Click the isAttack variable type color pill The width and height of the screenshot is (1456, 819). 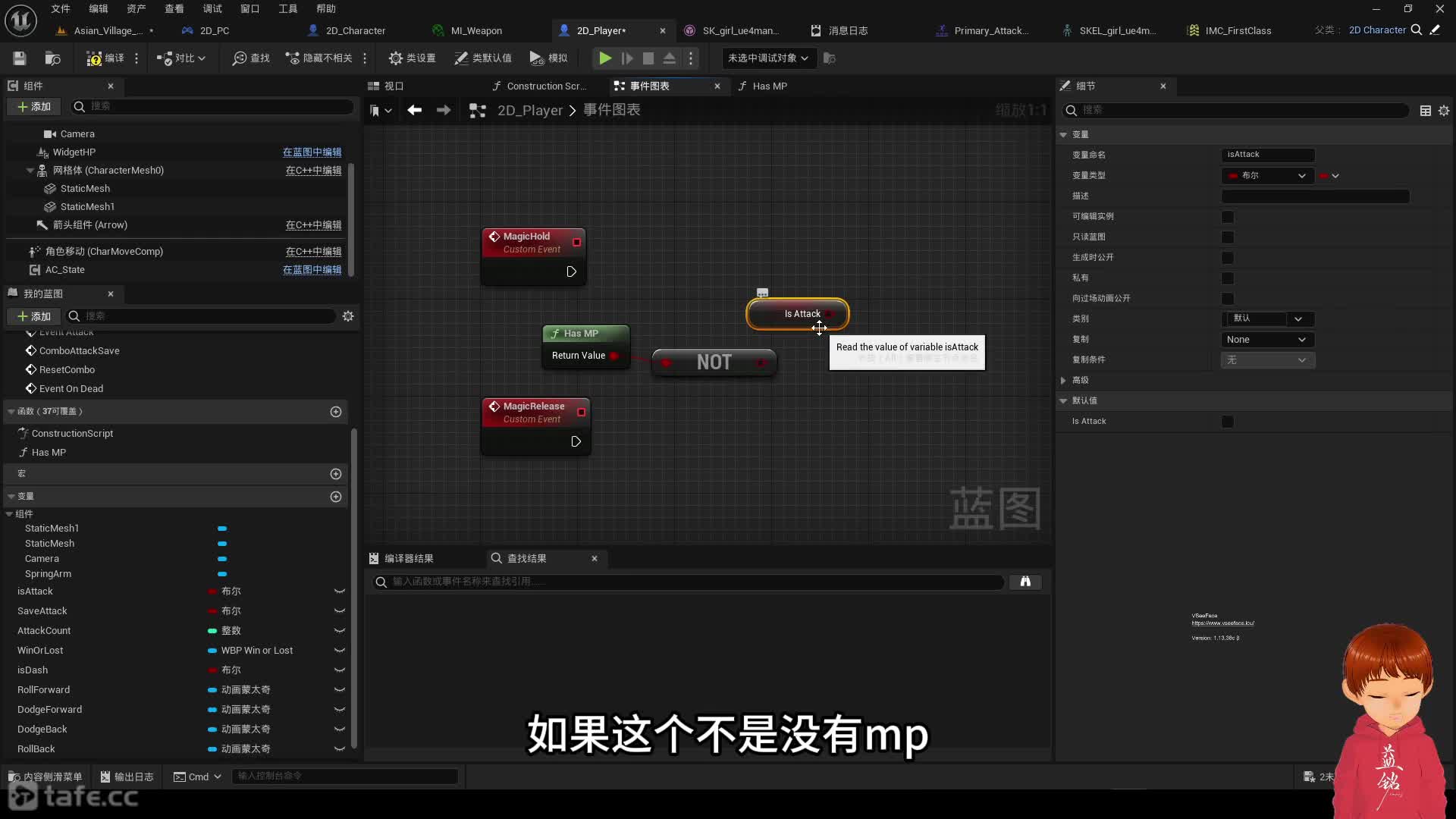213,591
